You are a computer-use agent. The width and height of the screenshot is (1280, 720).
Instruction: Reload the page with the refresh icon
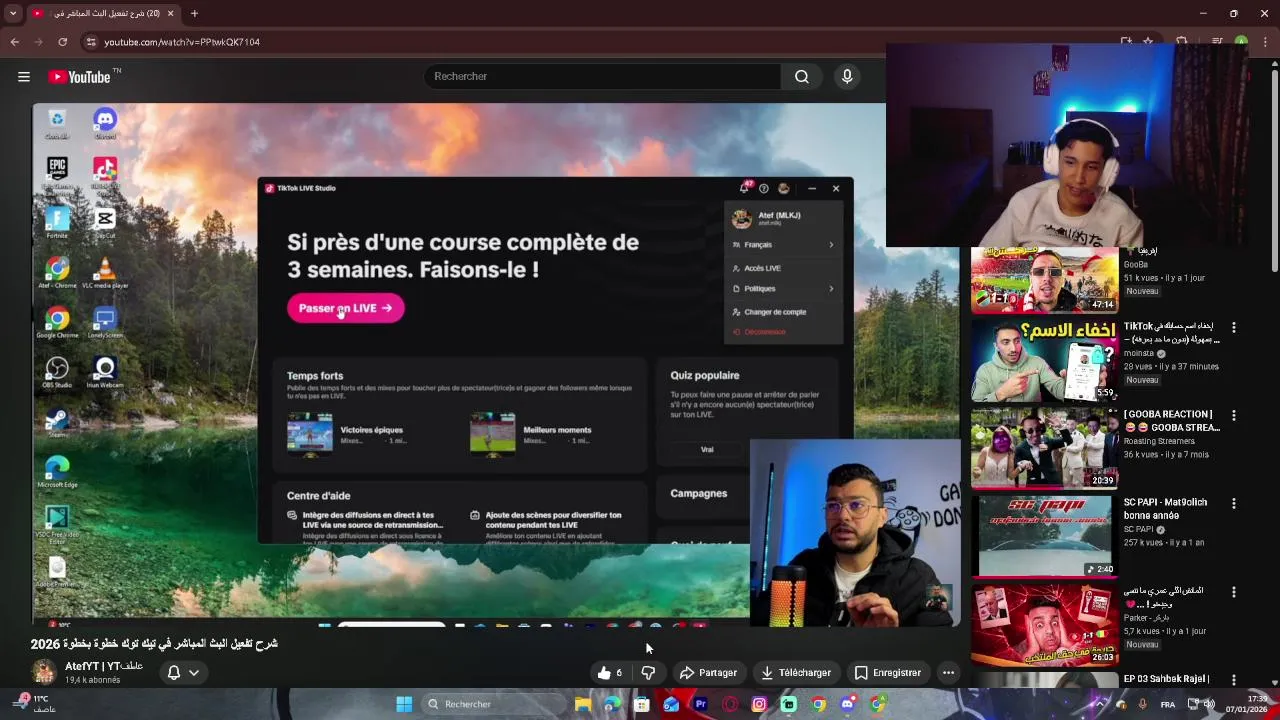pyautogui.click(x=62, y=42)
